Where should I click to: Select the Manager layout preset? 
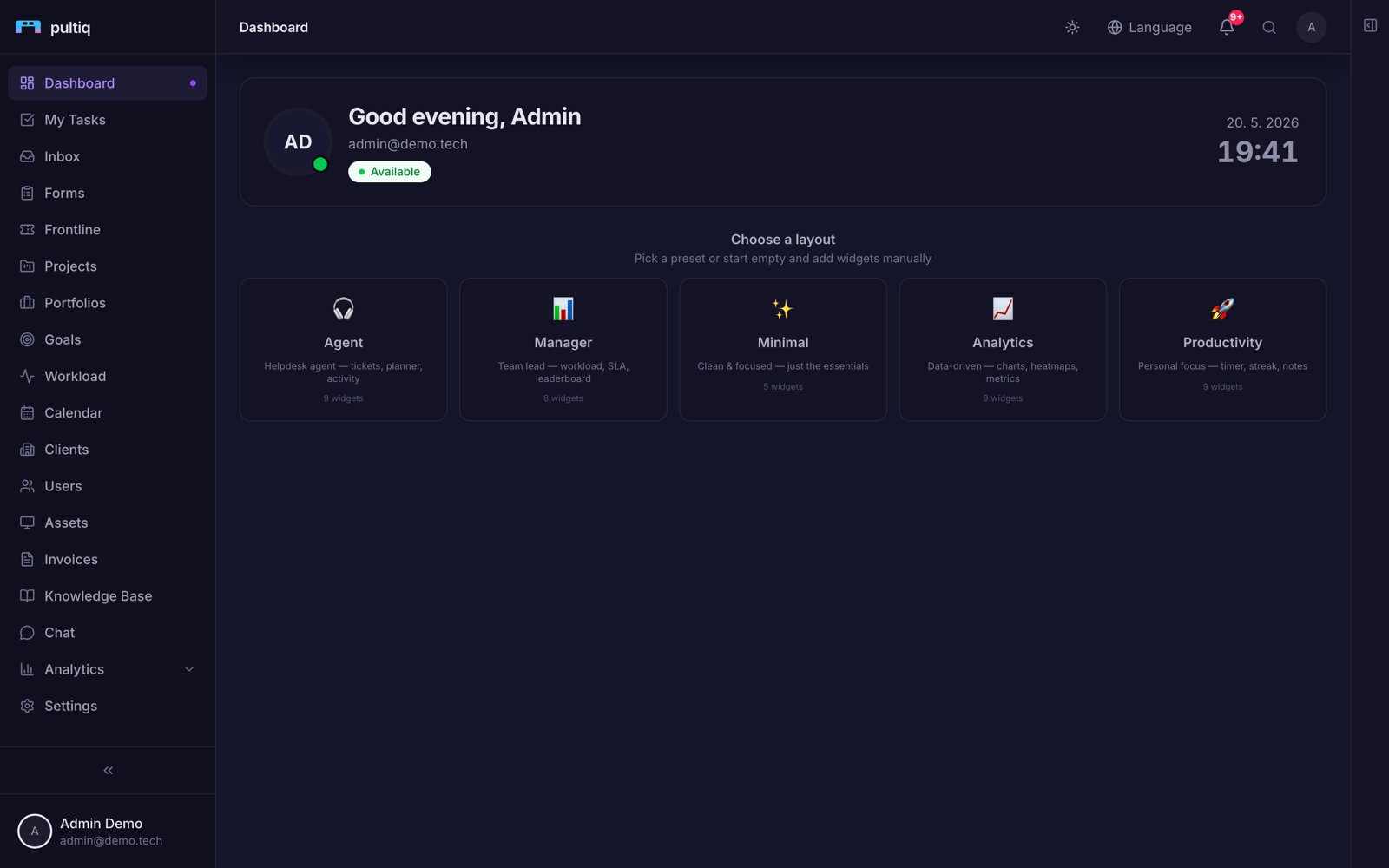tap(563, 350)
